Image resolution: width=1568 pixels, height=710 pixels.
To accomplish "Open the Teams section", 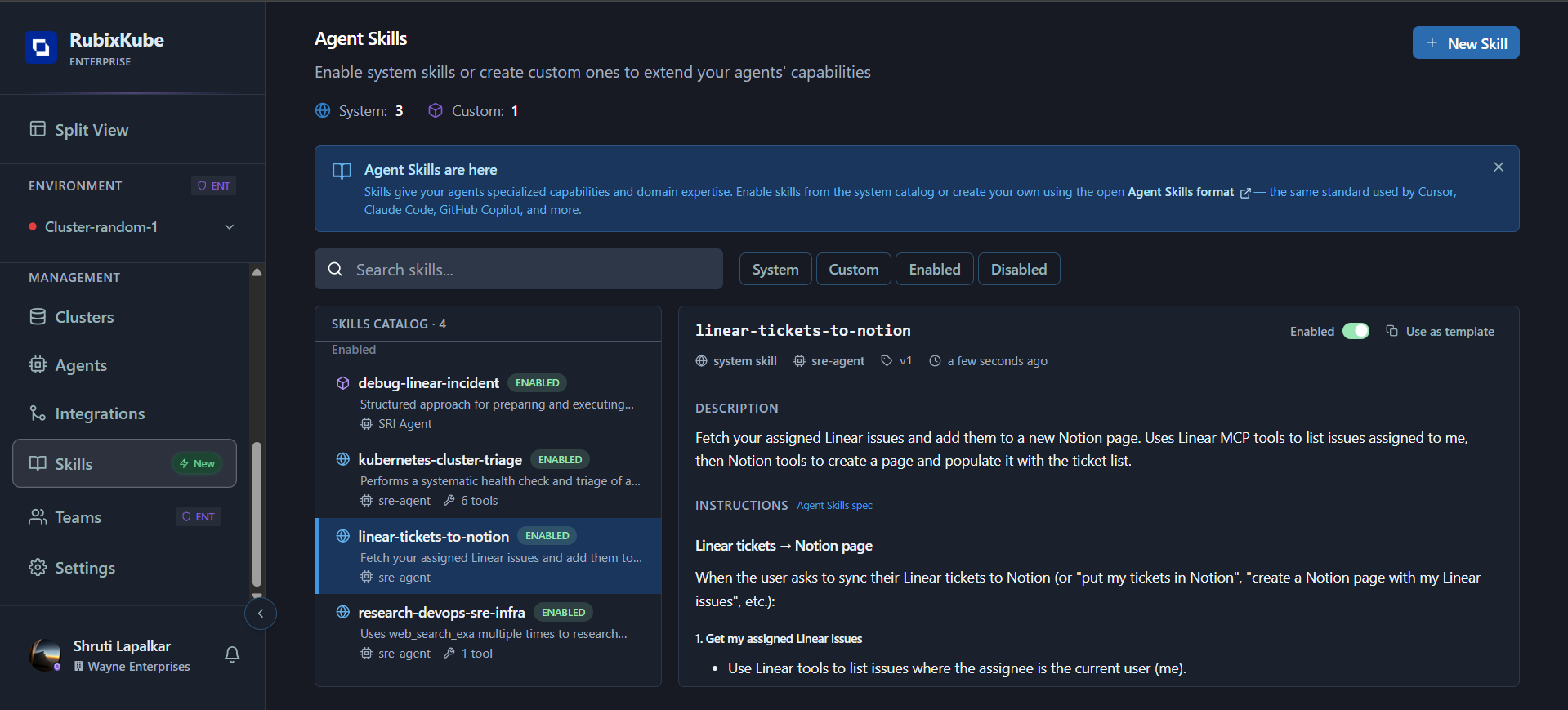I will click(78, 516).
